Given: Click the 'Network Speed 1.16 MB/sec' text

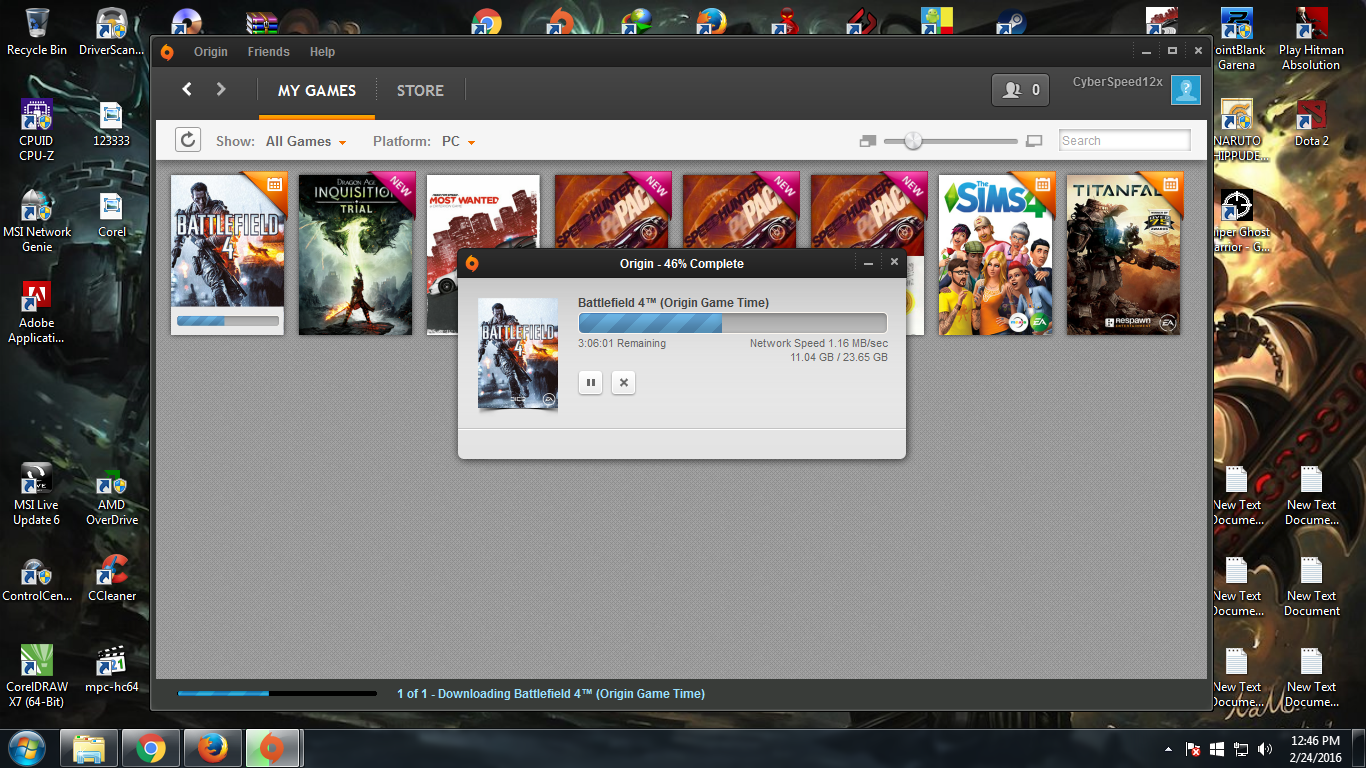Looking at the screenshot, I should coord(819,343).
